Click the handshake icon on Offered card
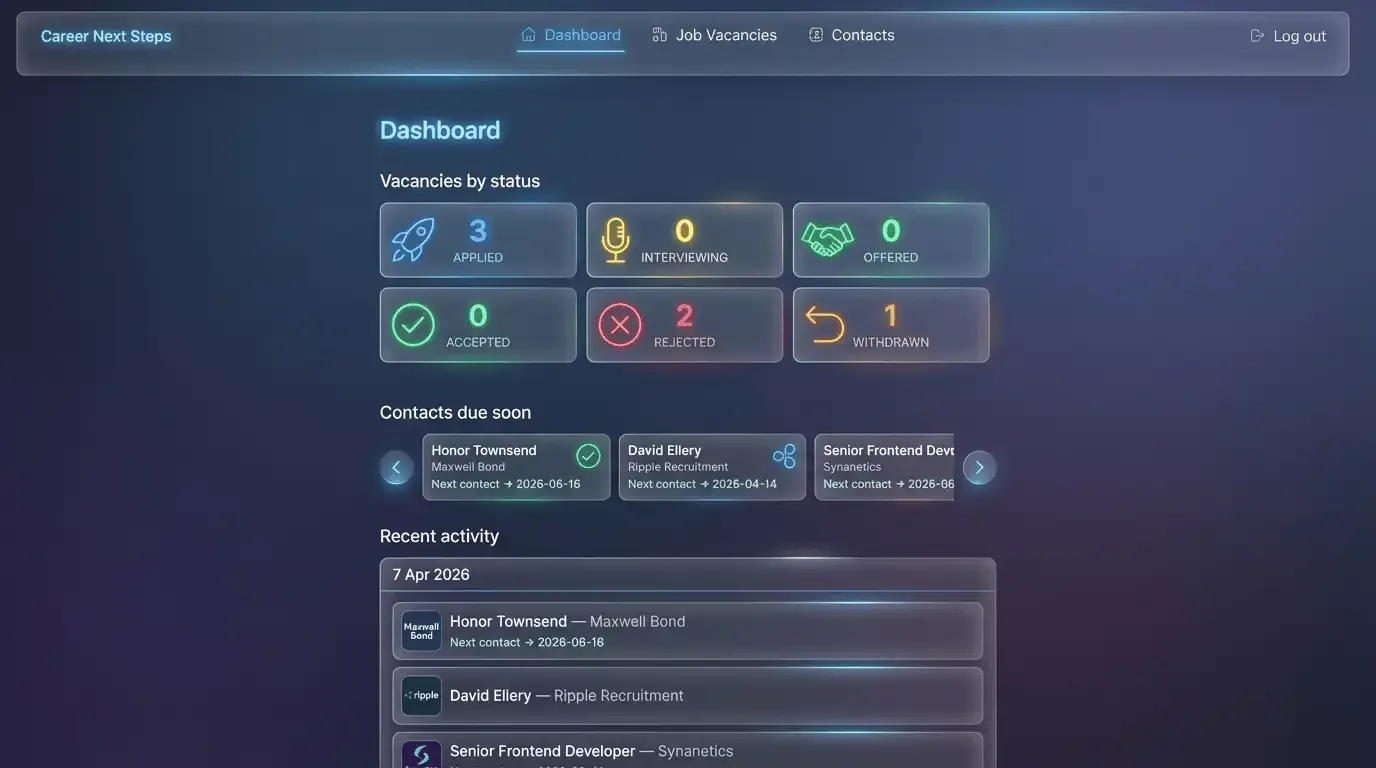This screenshot has height=768, width=1376. [x=827, y=240]
